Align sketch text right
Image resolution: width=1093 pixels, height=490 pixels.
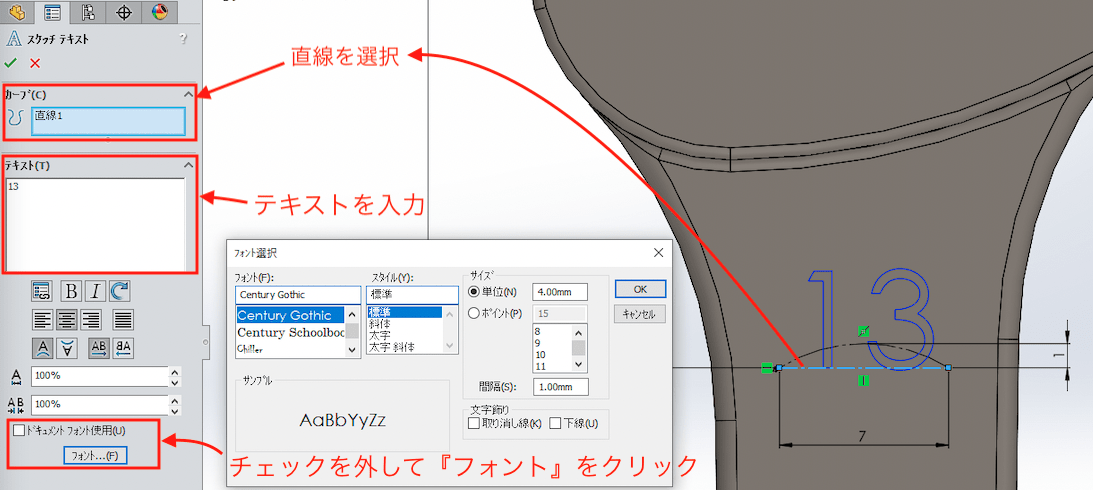tap(91, 319)
